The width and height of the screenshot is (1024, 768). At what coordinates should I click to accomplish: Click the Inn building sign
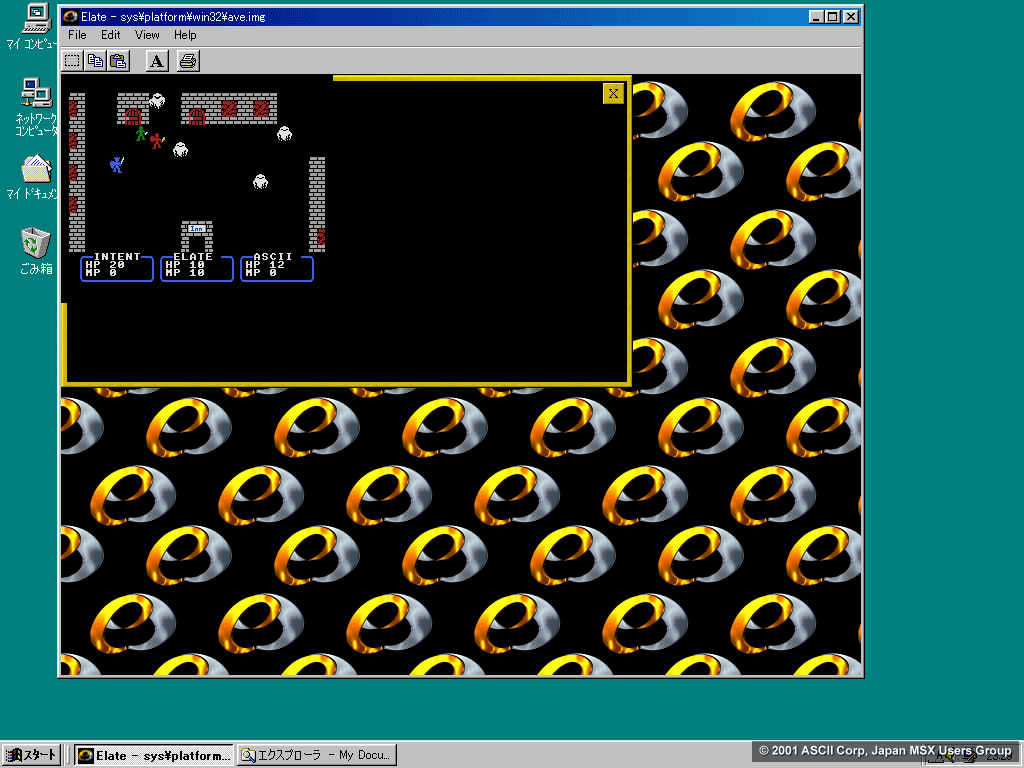(x=197, y=229)
